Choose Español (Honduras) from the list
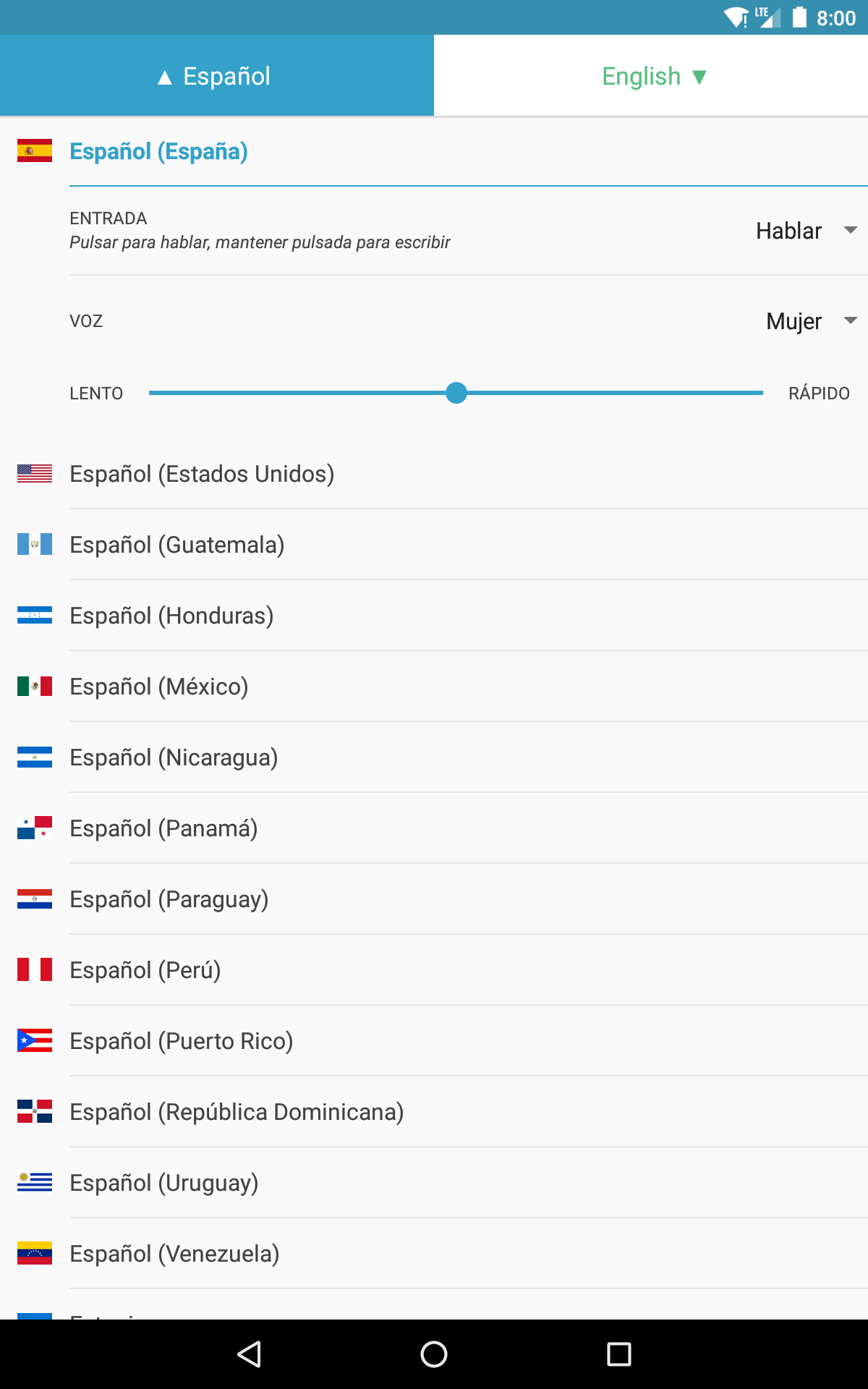The height and width of the screenshot is (1389, 868). (171, 616)
